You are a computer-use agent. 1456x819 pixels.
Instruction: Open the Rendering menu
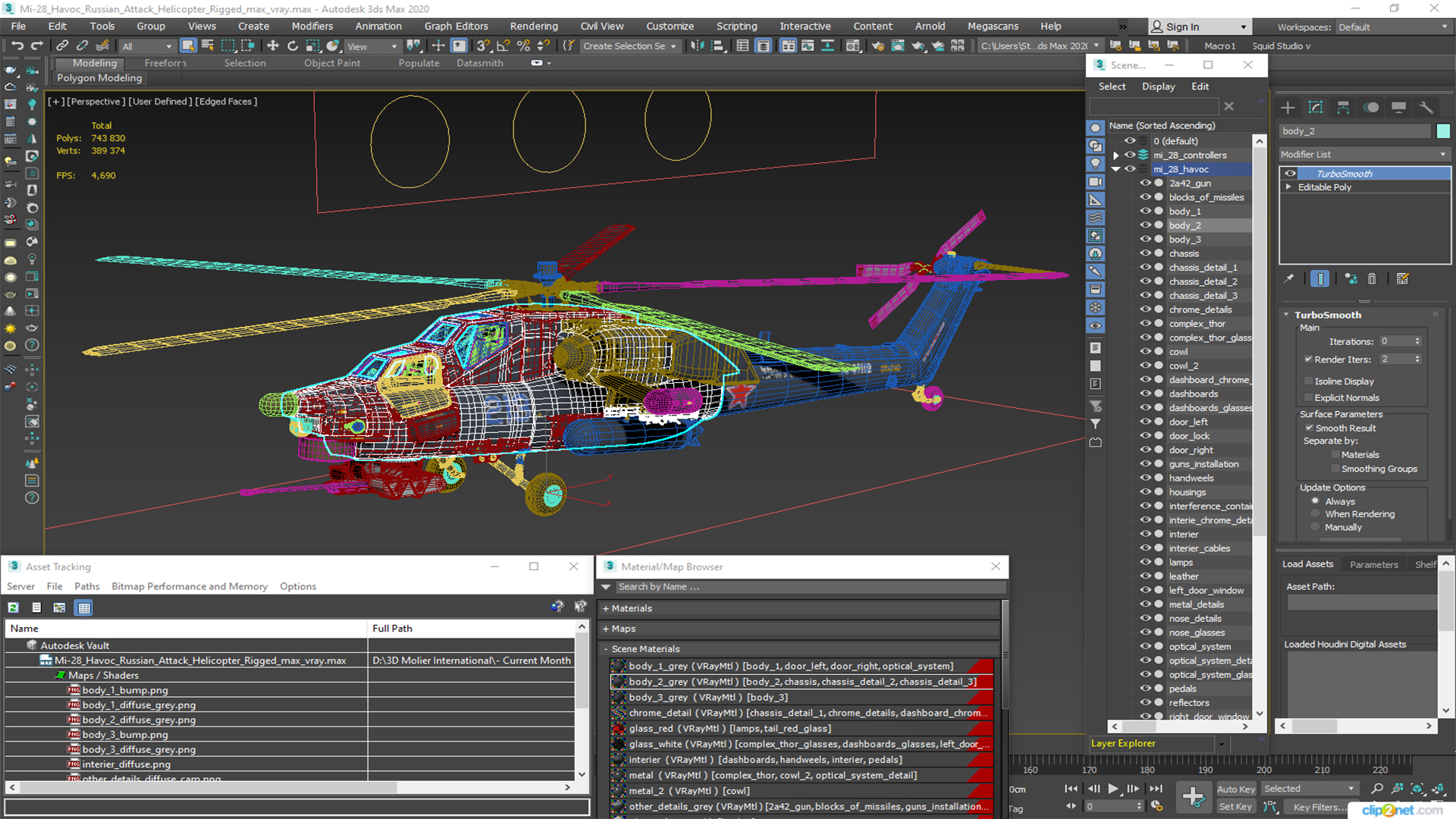coord(533,26)
